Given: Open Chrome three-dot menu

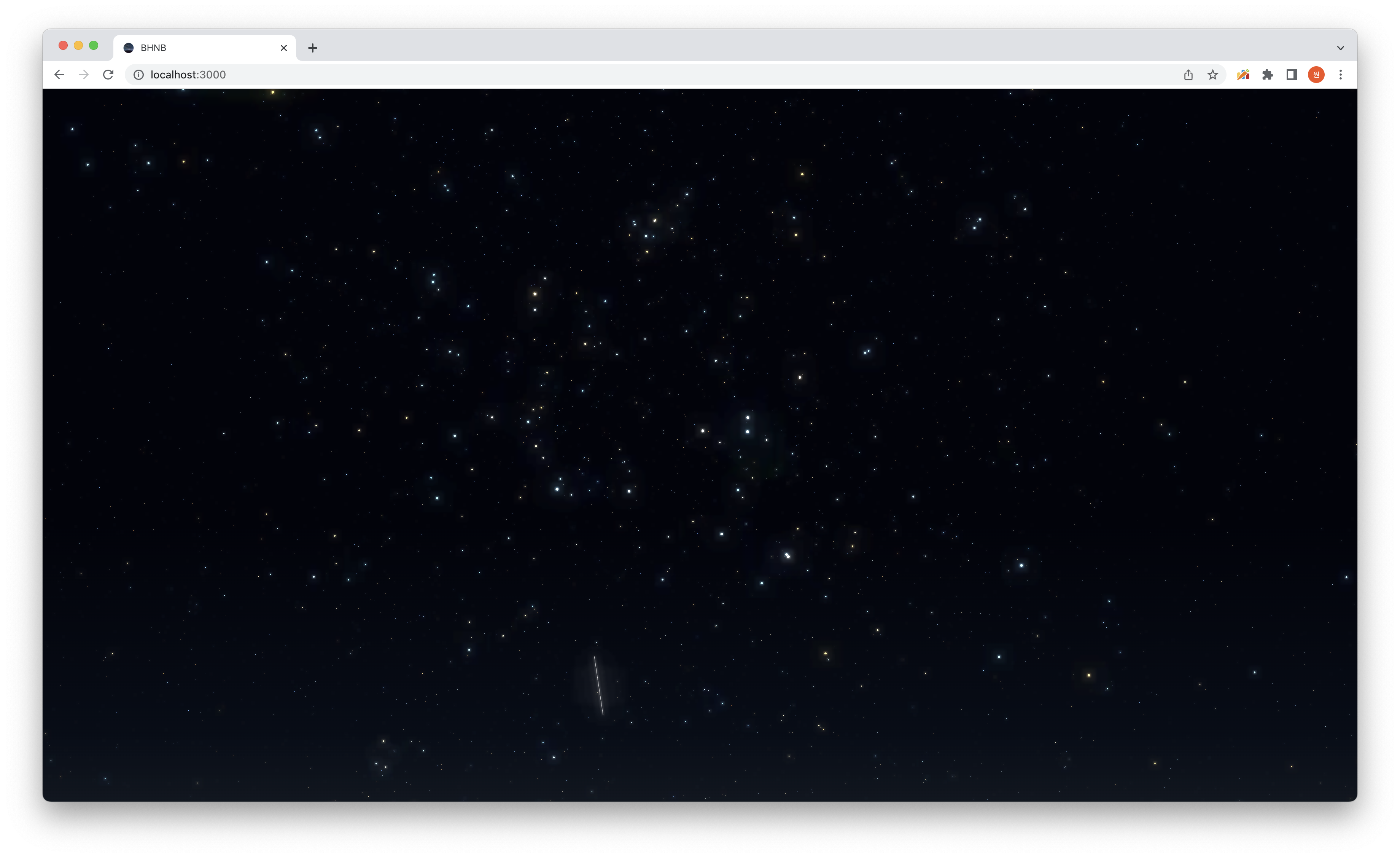Looking at the screenshot, I should (1340, 75).
